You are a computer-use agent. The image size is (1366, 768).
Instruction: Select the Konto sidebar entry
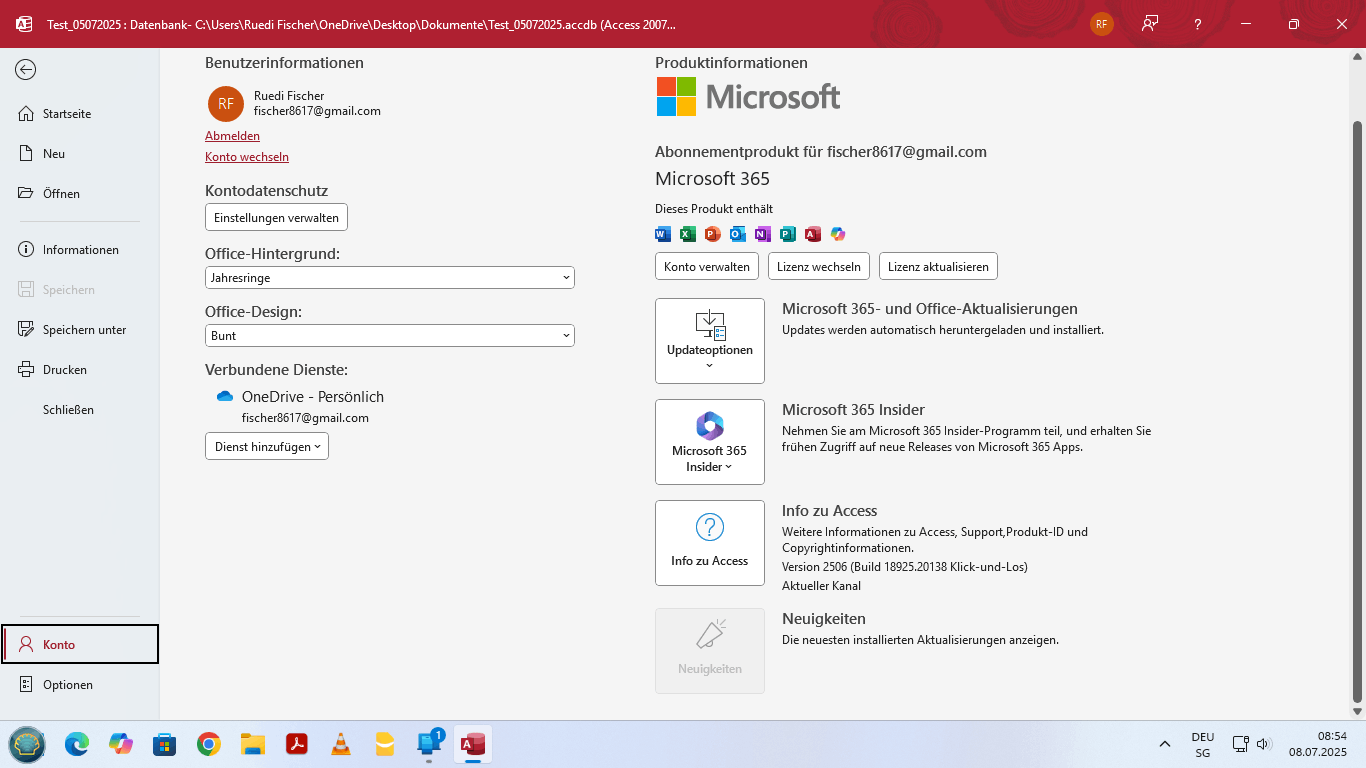80,644
